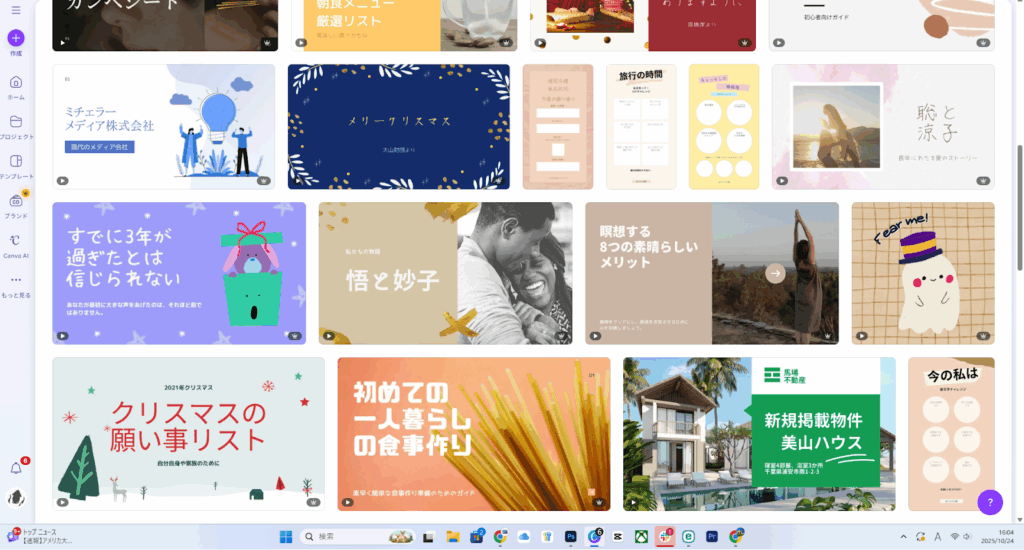Image resolution: width=1024 pixels, height=550 pixels.
Task: Open the purple help question mark button
Action: click(989, 502)
